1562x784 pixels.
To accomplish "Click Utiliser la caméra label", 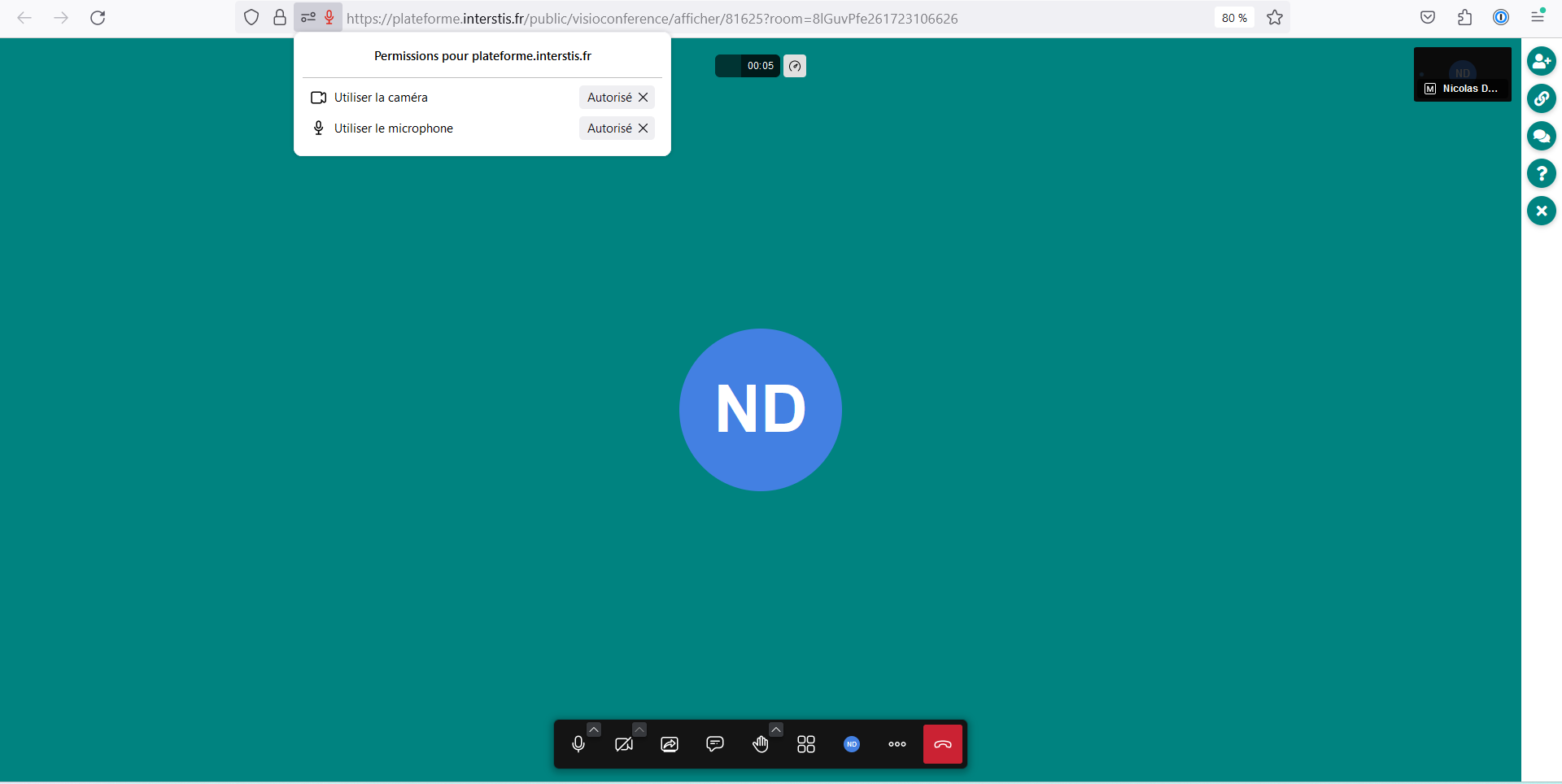I will (381, 98).
